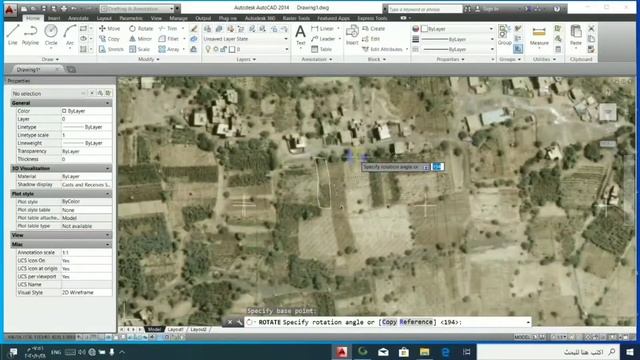Click the Move tool in Modify panel
640x360 pixels.
[109, 29]
